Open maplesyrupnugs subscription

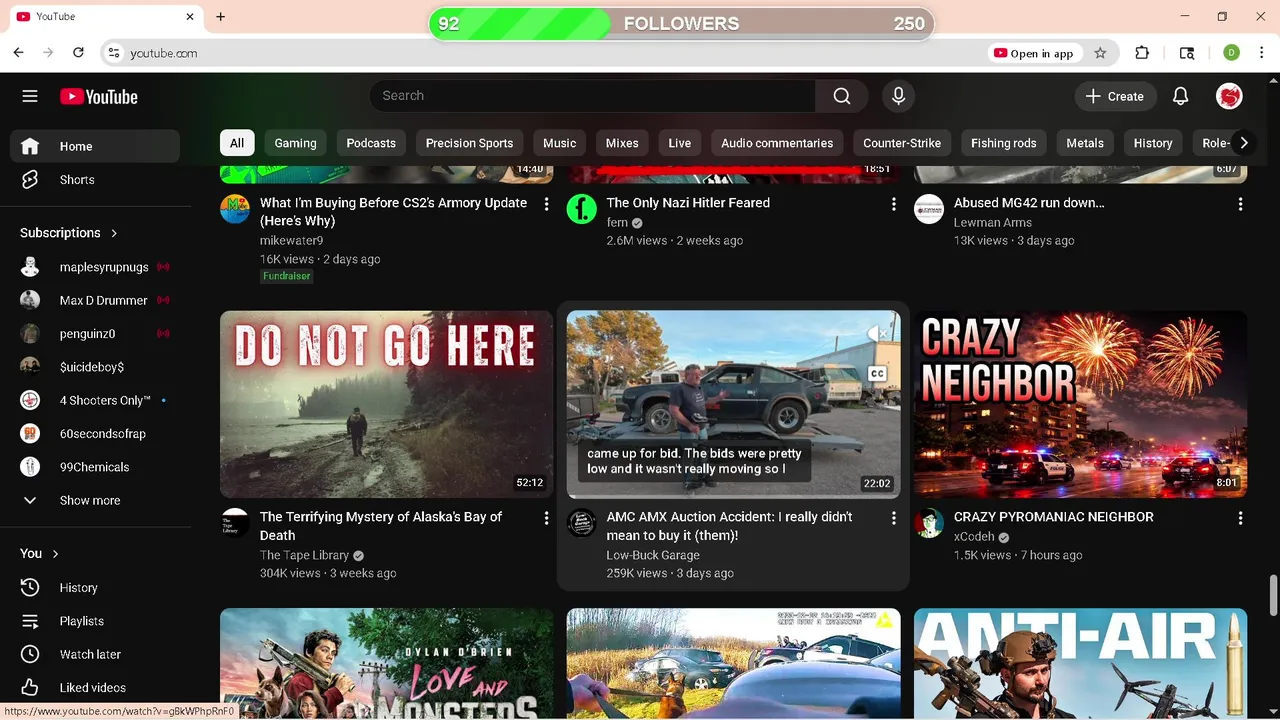[95, 267]
